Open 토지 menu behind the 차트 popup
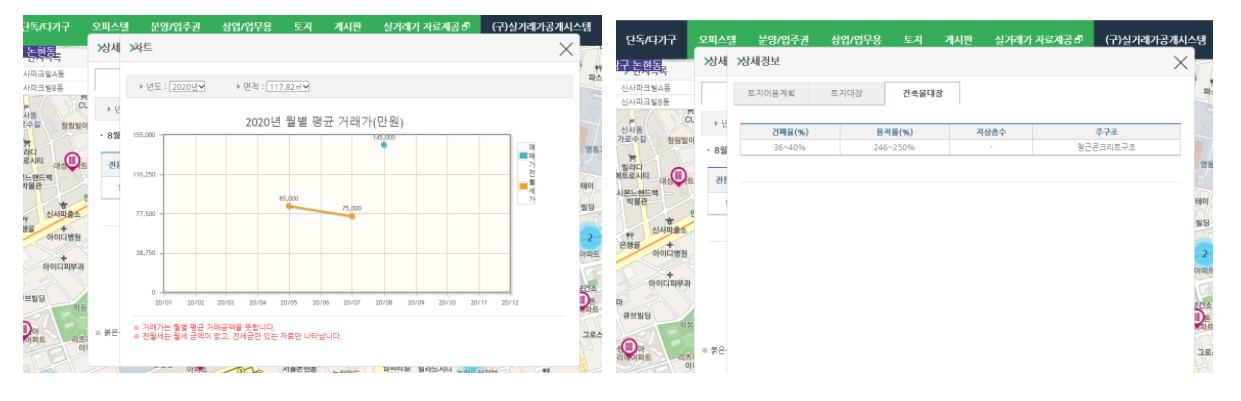Viewport: 1241px width, 401px height. [302, 27]
